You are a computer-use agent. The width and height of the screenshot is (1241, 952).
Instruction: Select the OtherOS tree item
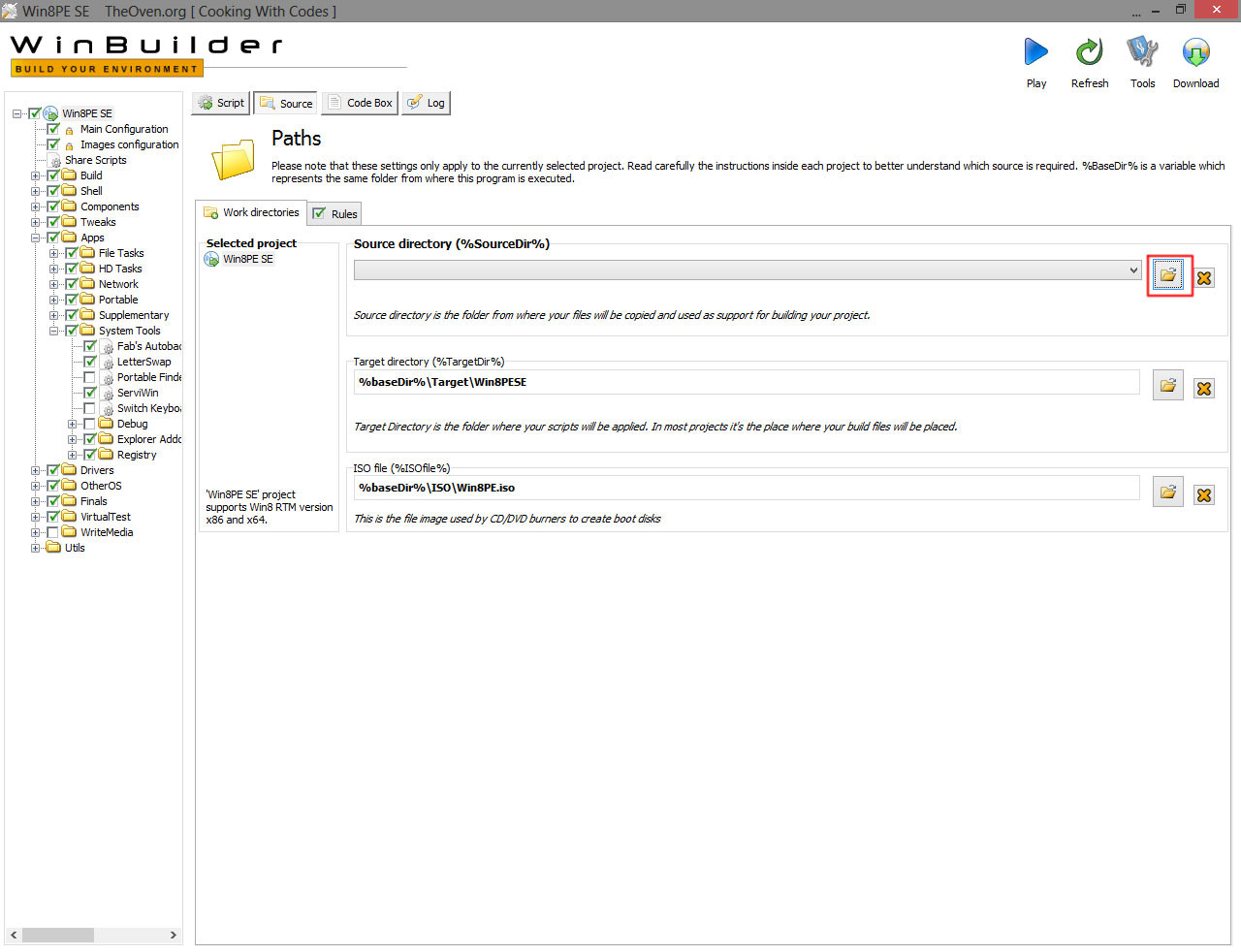(x=101, y=486)
